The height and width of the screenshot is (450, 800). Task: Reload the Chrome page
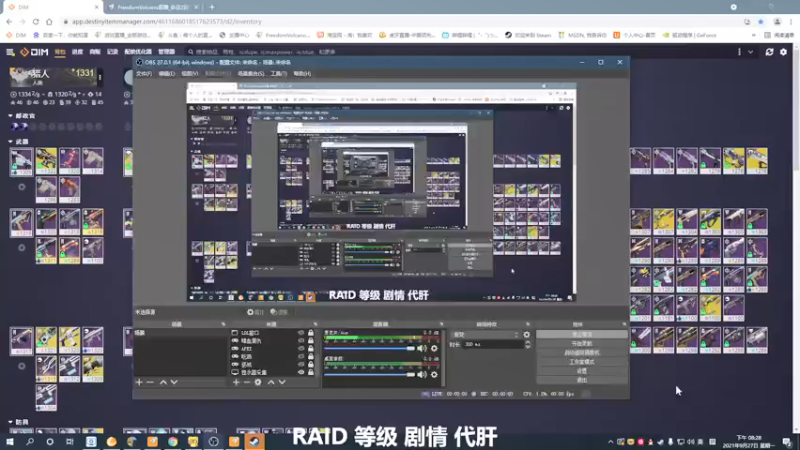pos(36,21)
